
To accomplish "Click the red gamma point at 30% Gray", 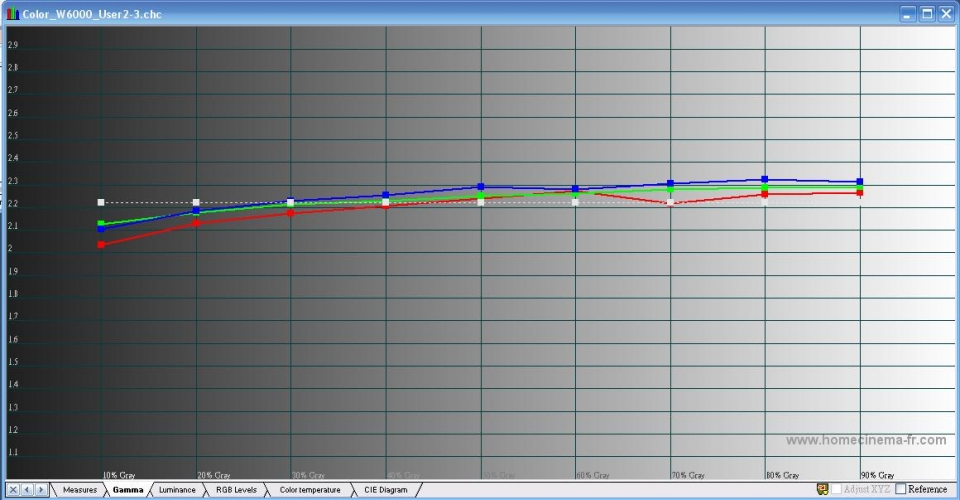I will 291,213.
